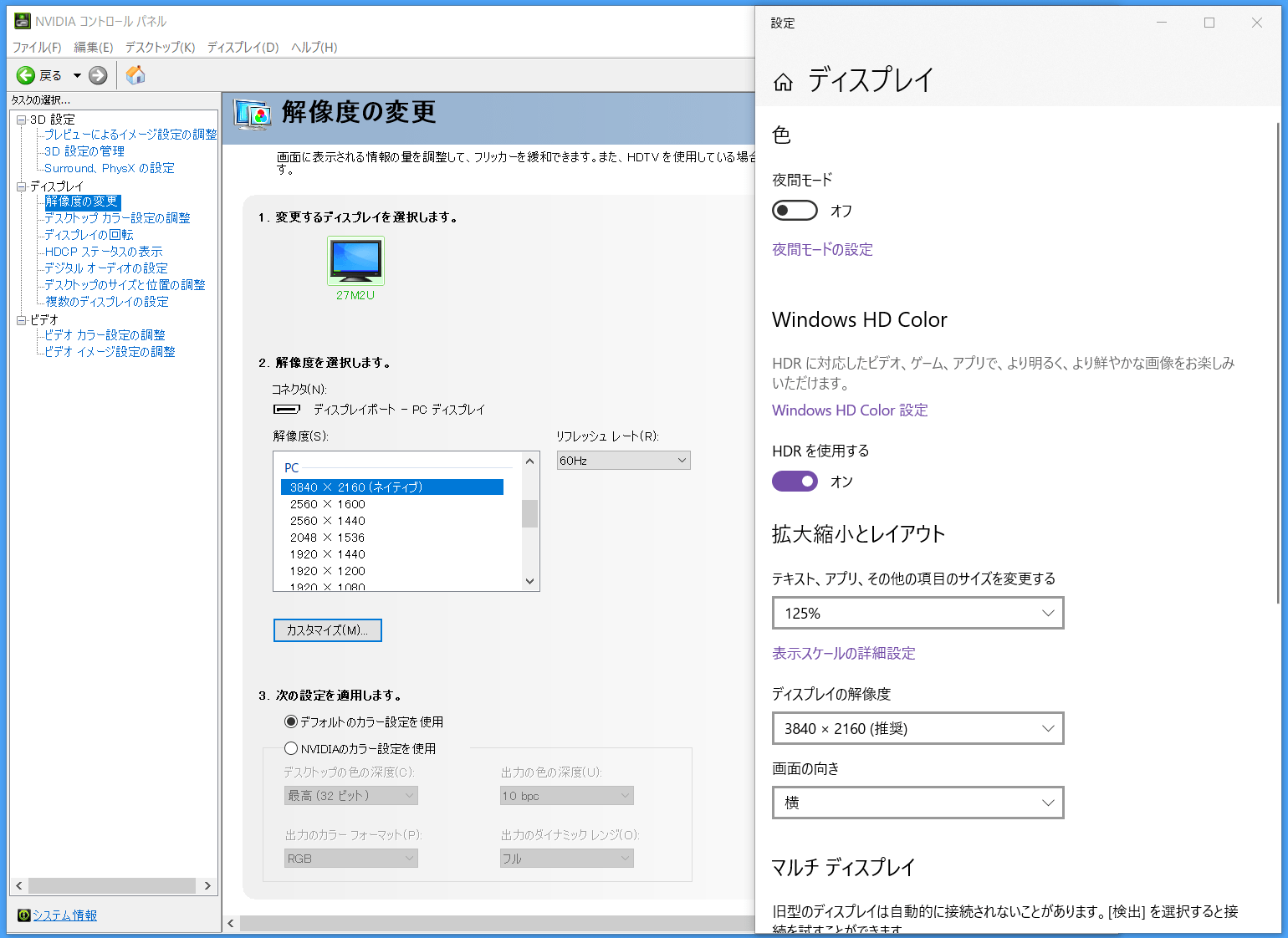
Task: Click the Settings window vertical scrollbar
Action: (1278, 363)
